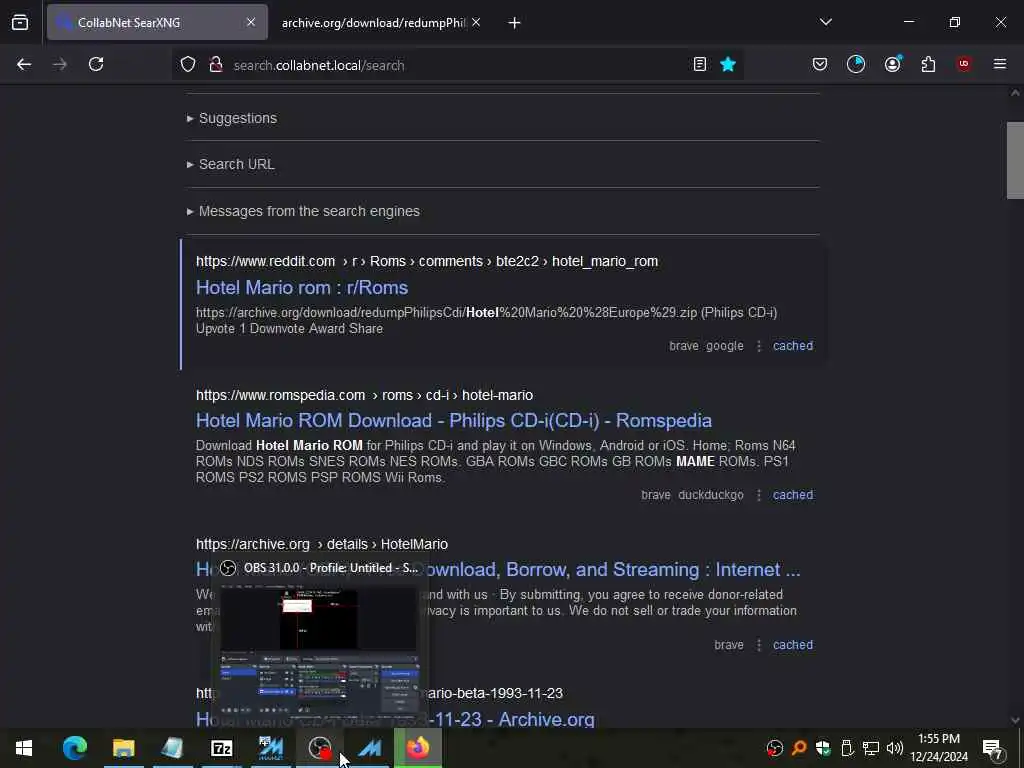Launch Microsoft Edge from taskbar
This screenshot has width=1024, height=768.
pyautogui.click(x=74, y=748)
